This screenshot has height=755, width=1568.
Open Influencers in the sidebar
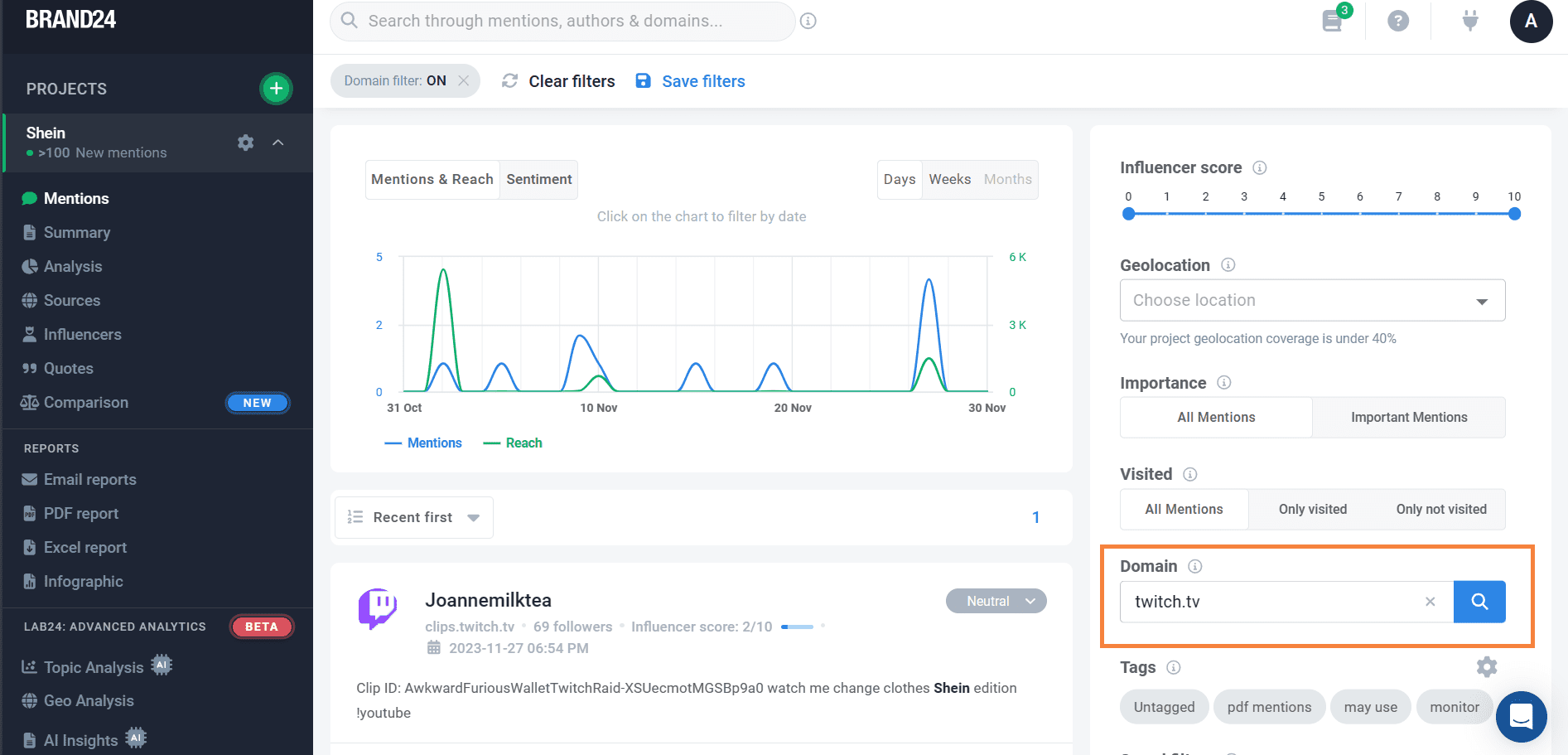pyautogui.click(x=82, y=334)
